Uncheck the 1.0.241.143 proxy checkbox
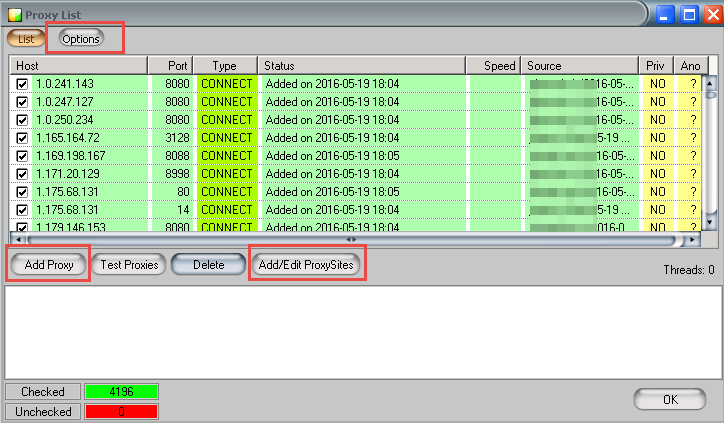The height and width of the screenshot is (423, 724). tap(22, 84)
